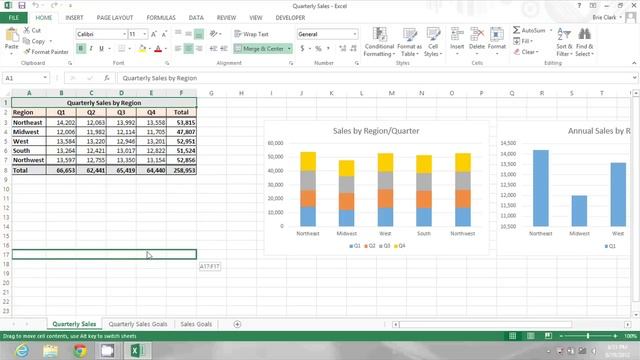
Task: Toggle Underline formatting
Action: click(x=101, y=49)
